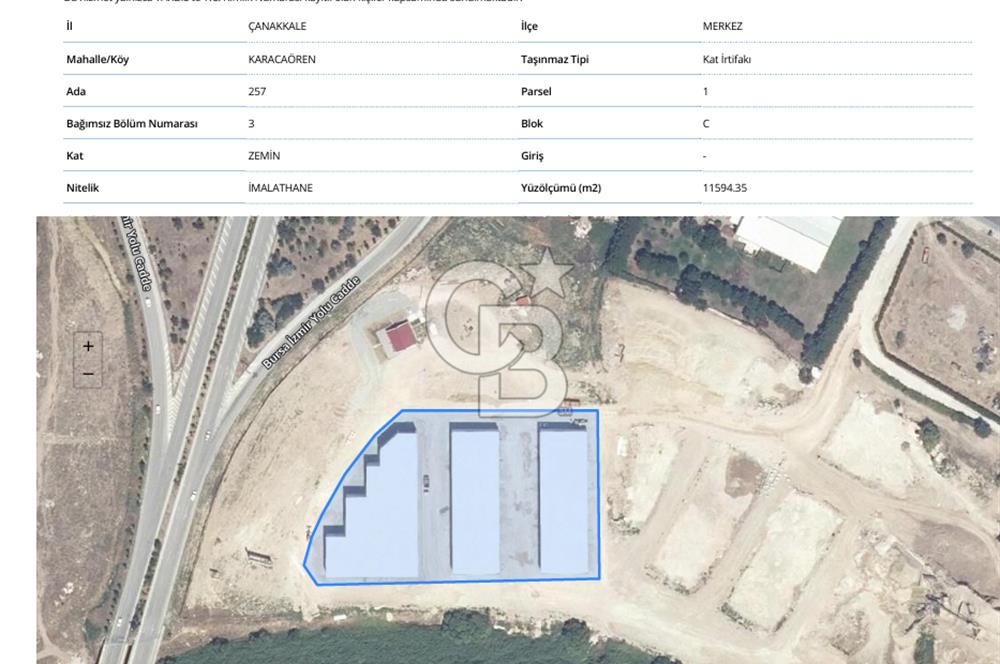Click the İlçe label
1000x664 pixels.
[x=529, y=26]
